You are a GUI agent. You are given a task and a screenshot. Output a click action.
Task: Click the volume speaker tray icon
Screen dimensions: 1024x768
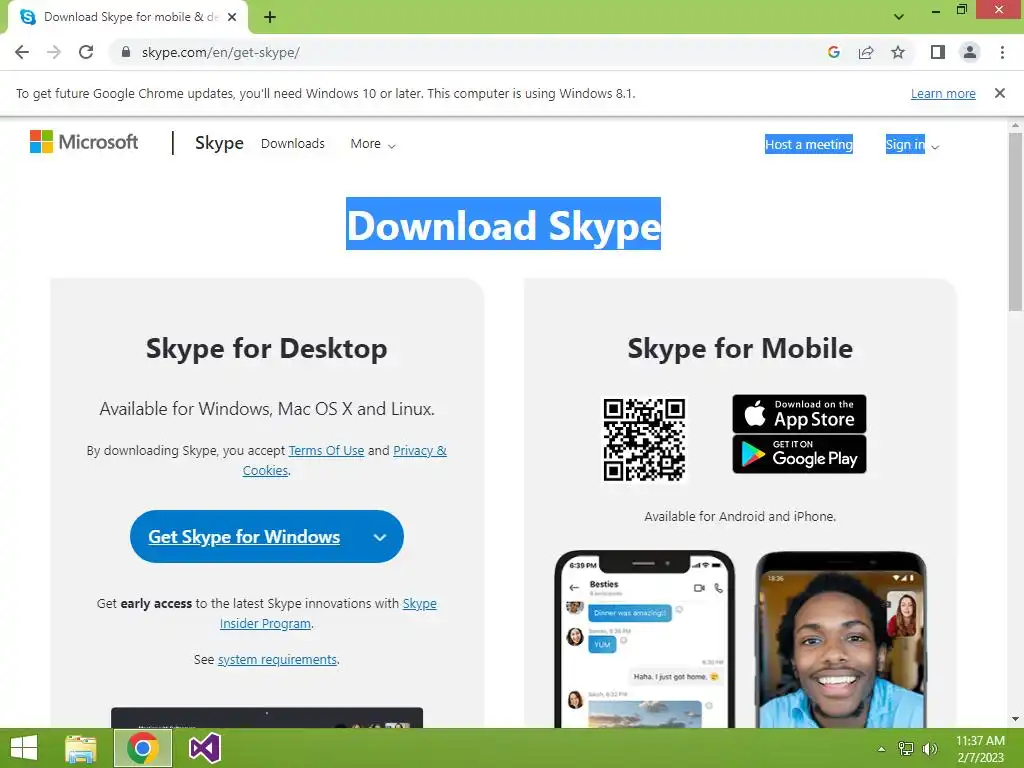point(930,749)
